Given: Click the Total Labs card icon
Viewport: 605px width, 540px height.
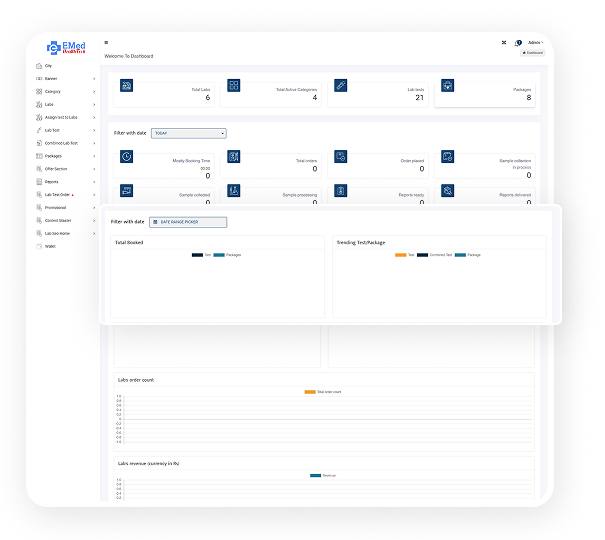Looking at the screenshot, I should [x=127, y=86].
